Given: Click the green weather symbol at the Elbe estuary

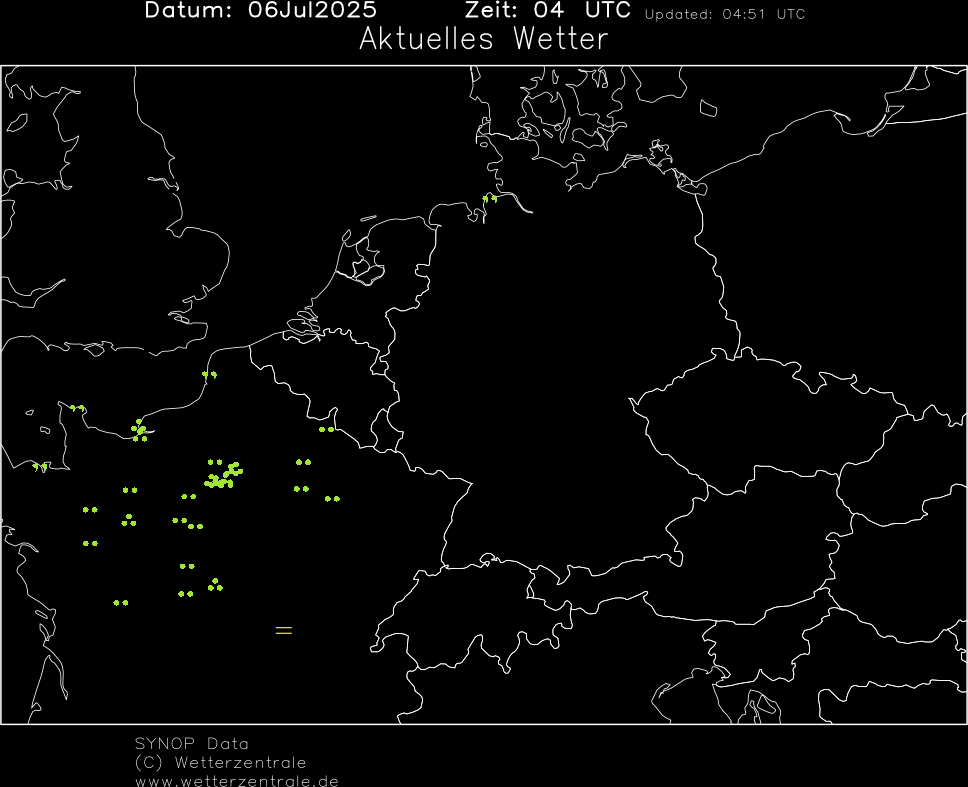Looking at the screenshot, I should (x=490, y=198).
